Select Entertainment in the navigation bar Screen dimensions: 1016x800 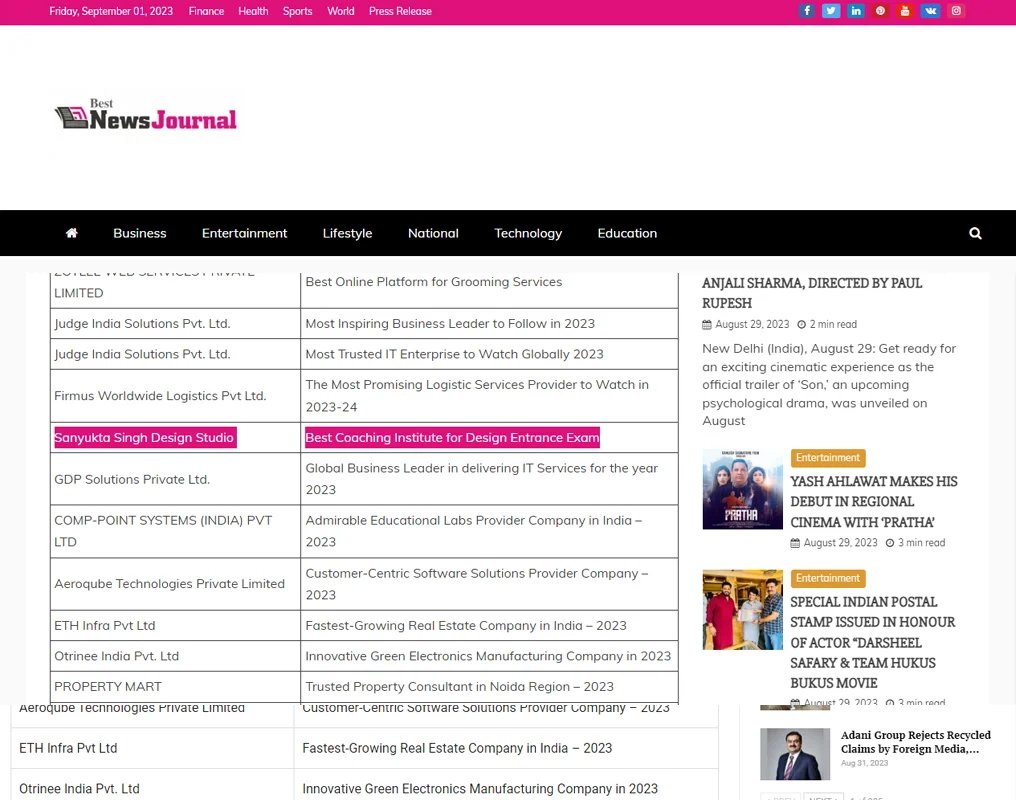click(x=244, y=233)
